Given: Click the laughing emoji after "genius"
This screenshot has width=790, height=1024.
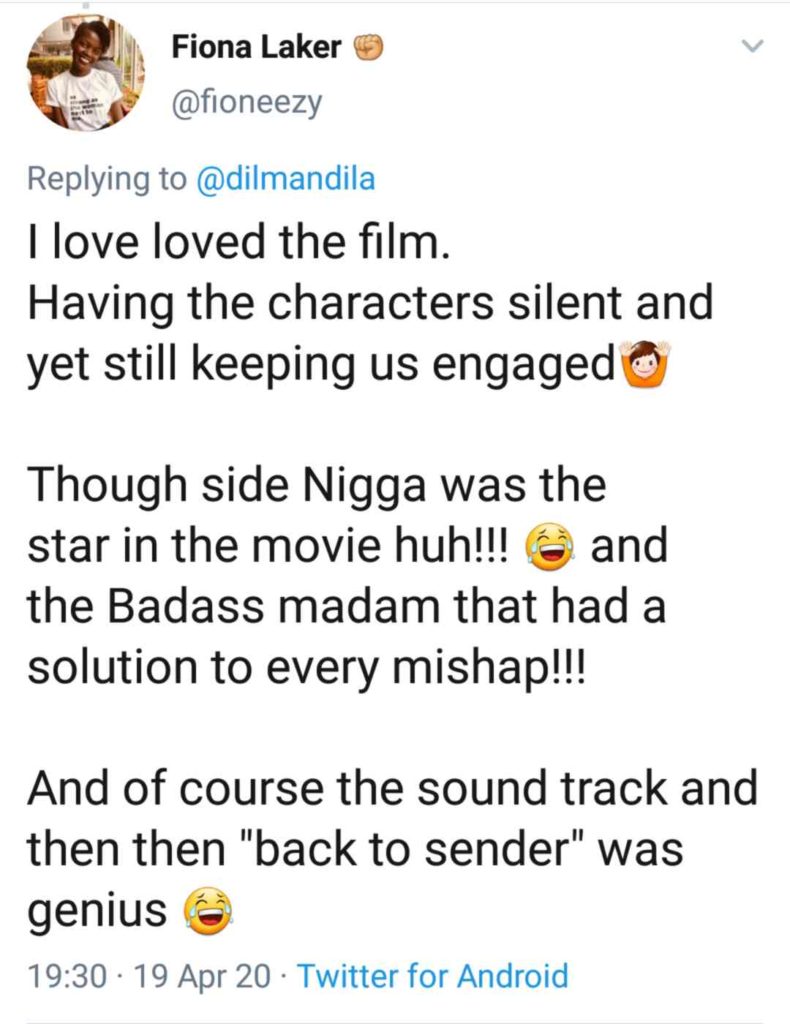Looking at the screenshot, I should pos(206,911).
